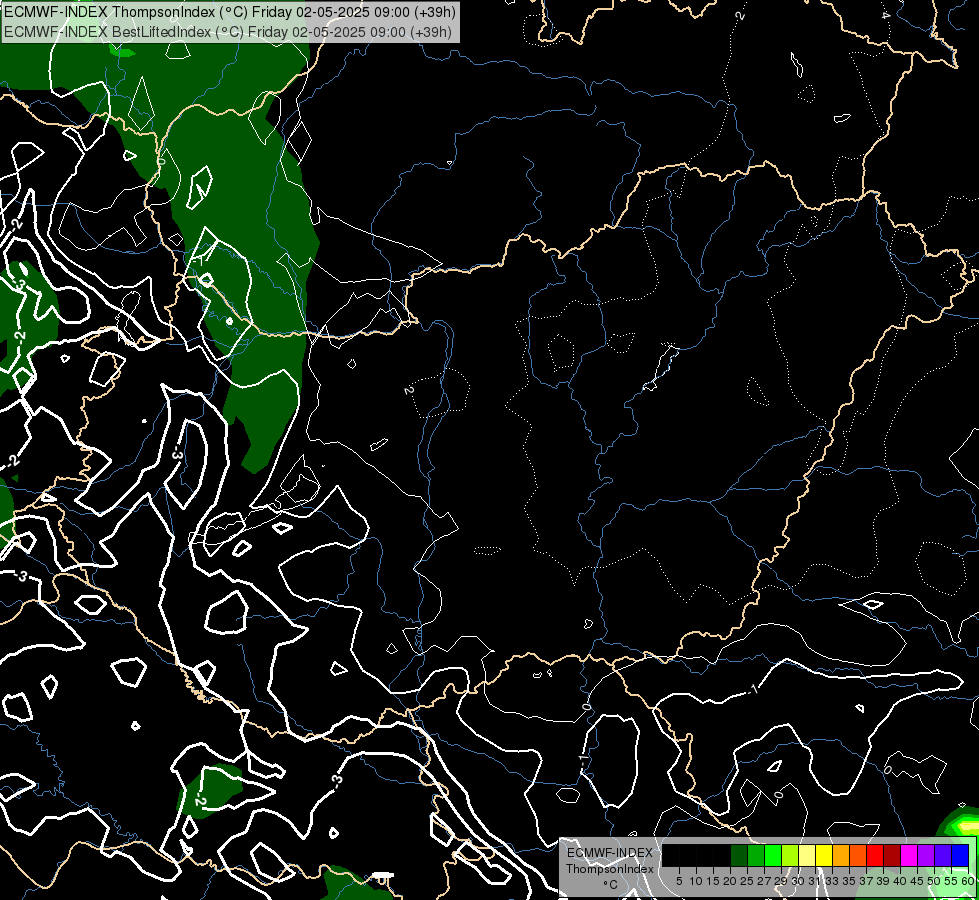Click the BestLiftedIndex title line at top

(x=228, y=31)
